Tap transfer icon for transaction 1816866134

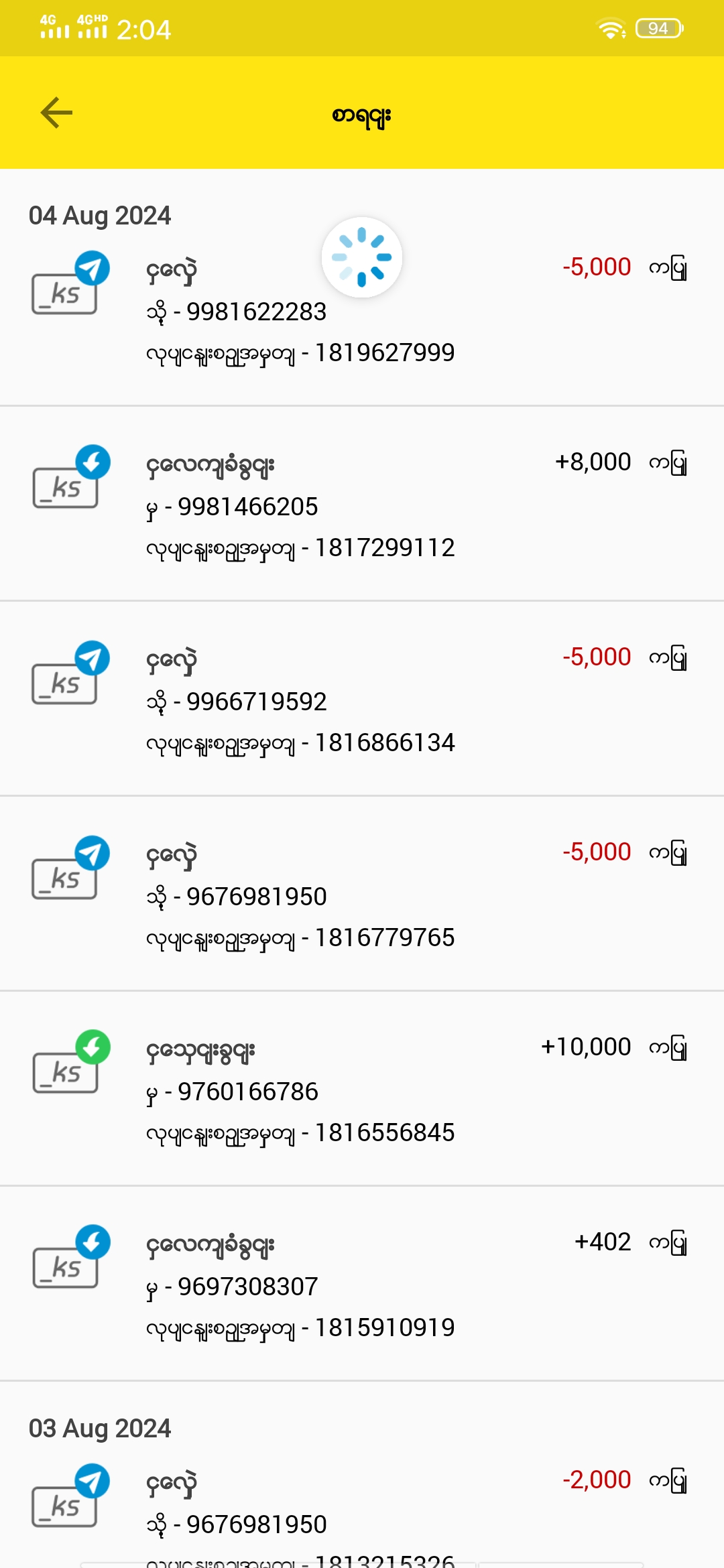click(x=70, y=674)
